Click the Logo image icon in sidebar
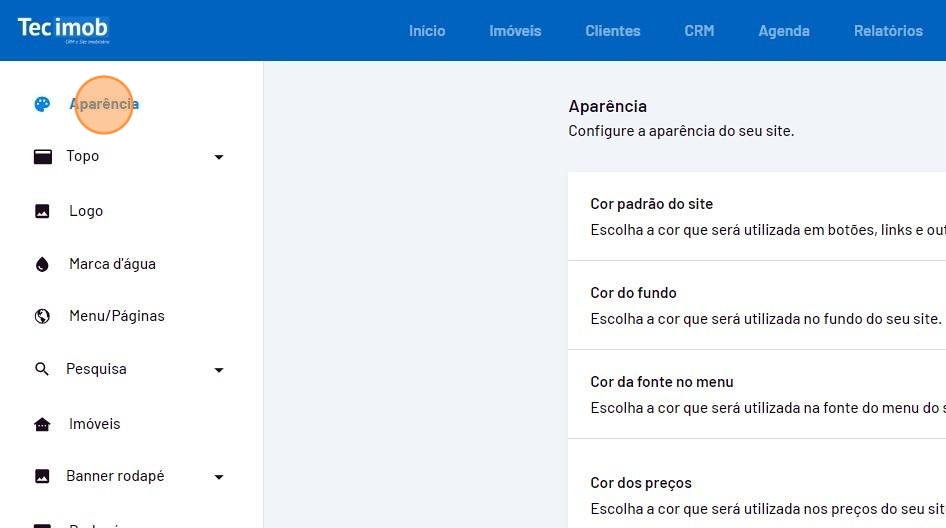Screen dimensions: 946x528 pyautogui.click(x=42, y=211)
